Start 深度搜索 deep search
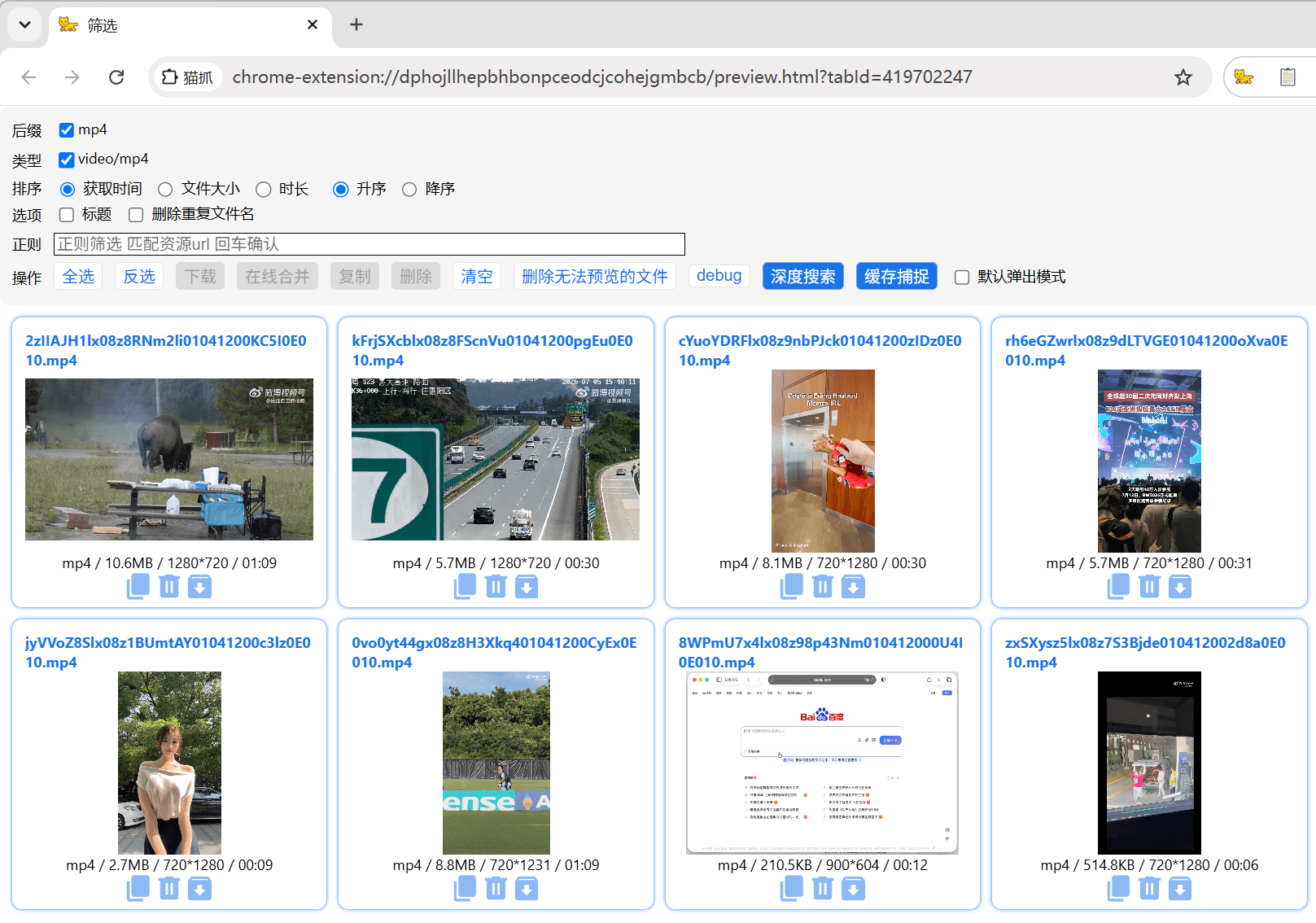The height and width of the screenshot is (923, 1316). [803, 277]
